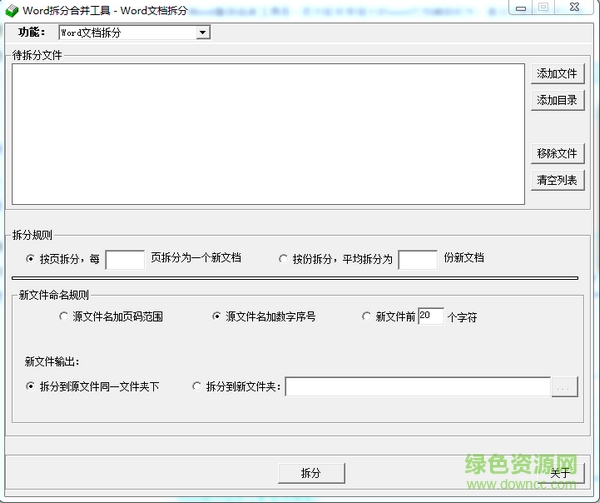The height and width of the screenshot is (503, 600).
Task: Click the 拆分 button to start splitting
Action: [311, 473]
